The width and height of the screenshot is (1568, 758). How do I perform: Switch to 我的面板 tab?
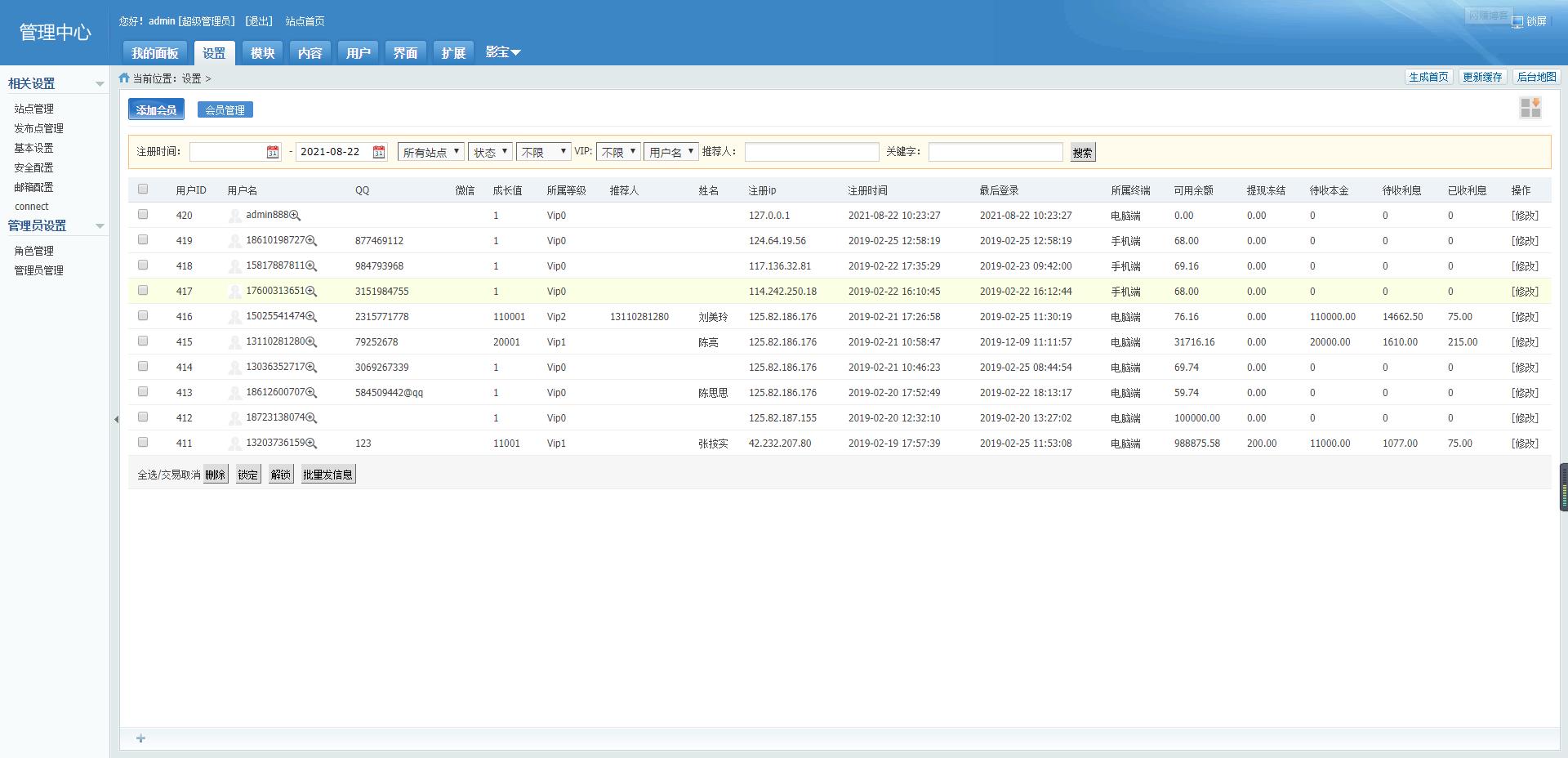pos(155,53)
